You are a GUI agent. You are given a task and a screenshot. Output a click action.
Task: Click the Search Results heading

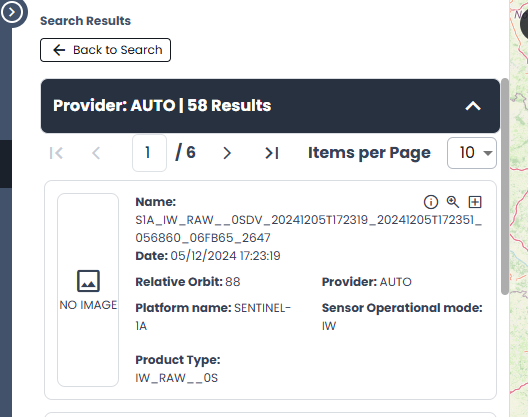click(85, 21)
